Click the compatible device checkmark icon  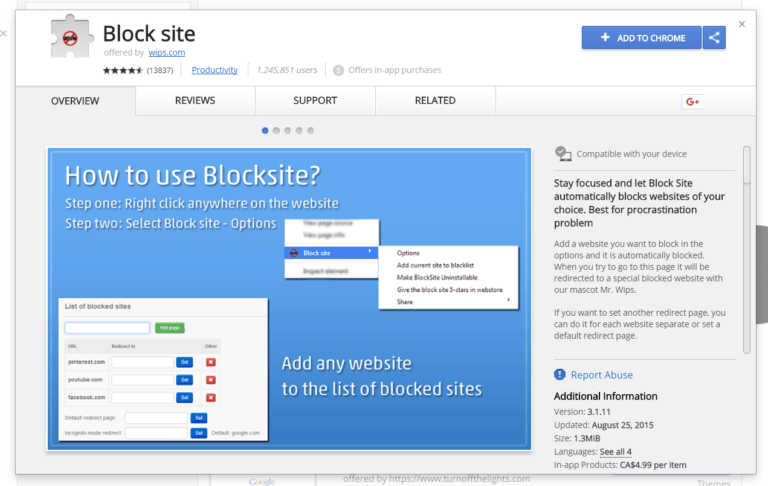(x=563, y=153)
